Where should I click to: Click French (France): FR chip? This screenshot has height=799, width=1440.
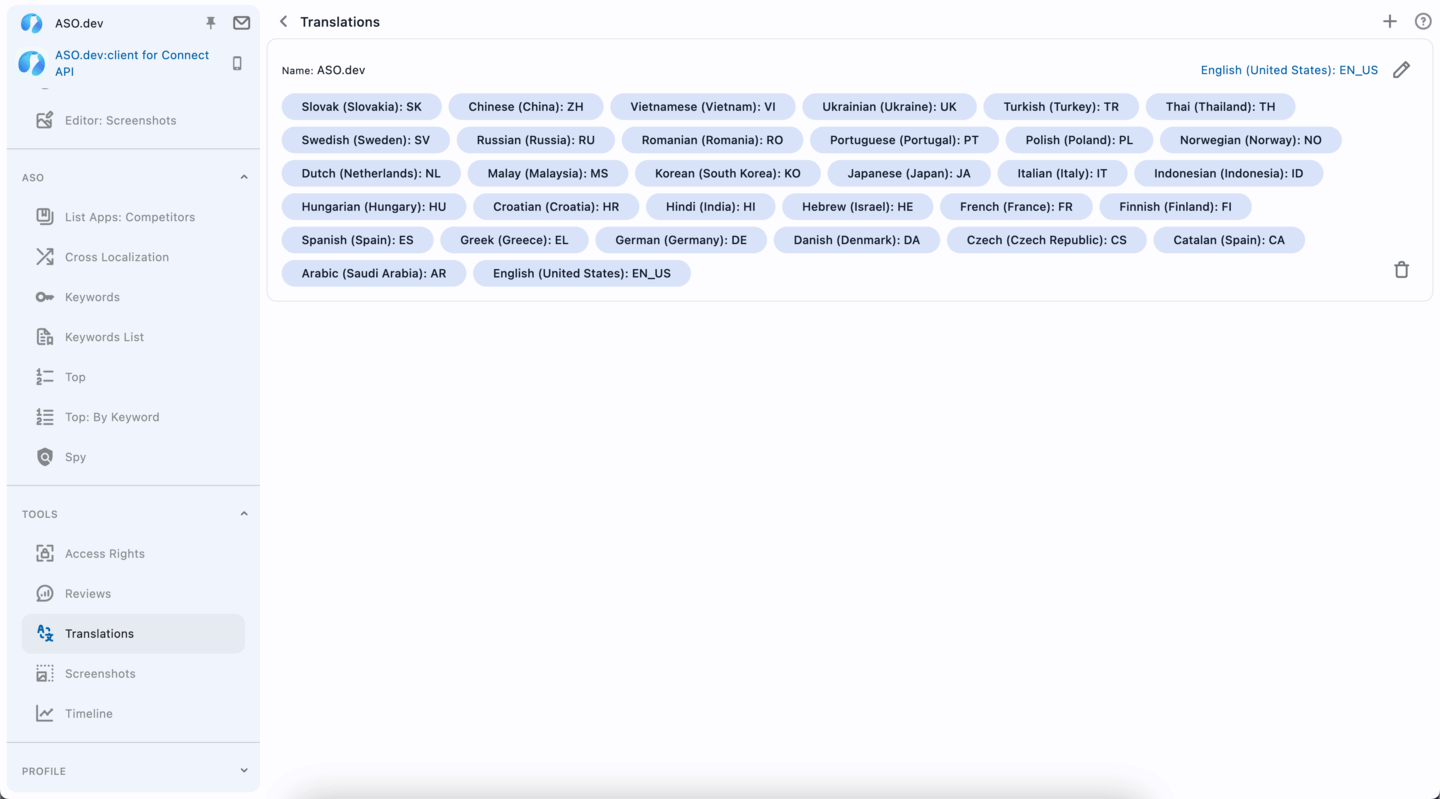point(1016,207)
